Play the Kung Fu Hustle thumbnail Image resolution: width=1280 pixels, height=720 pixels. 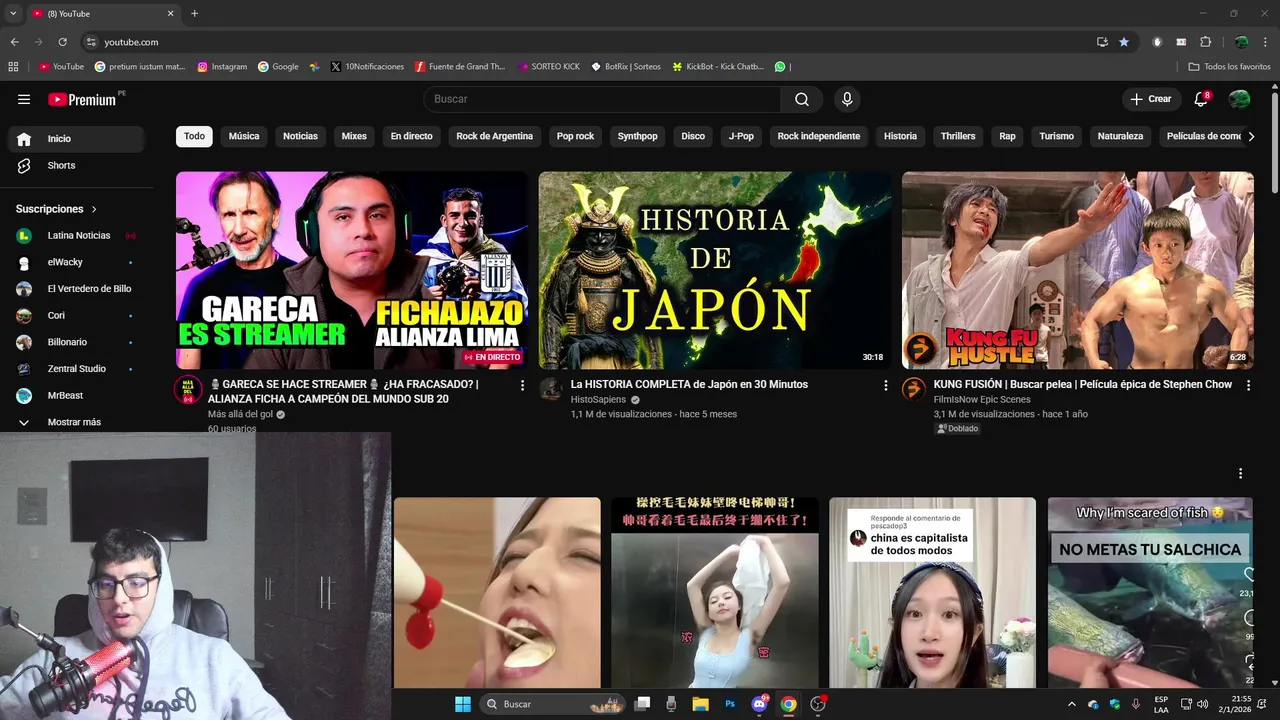coord(1078,270)
